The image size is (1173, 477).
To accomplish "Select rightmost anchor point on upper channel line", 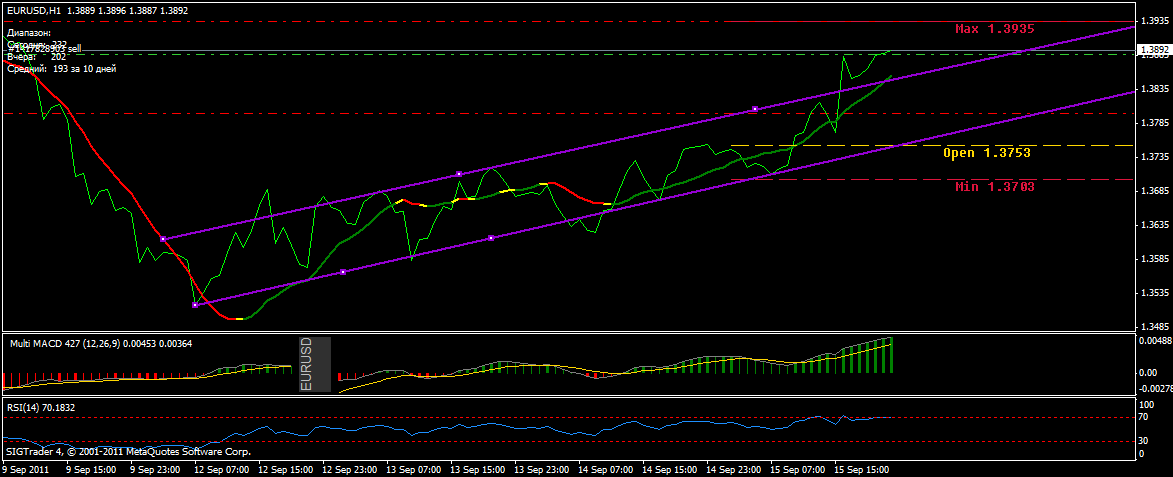I will [x=755, y=108].
